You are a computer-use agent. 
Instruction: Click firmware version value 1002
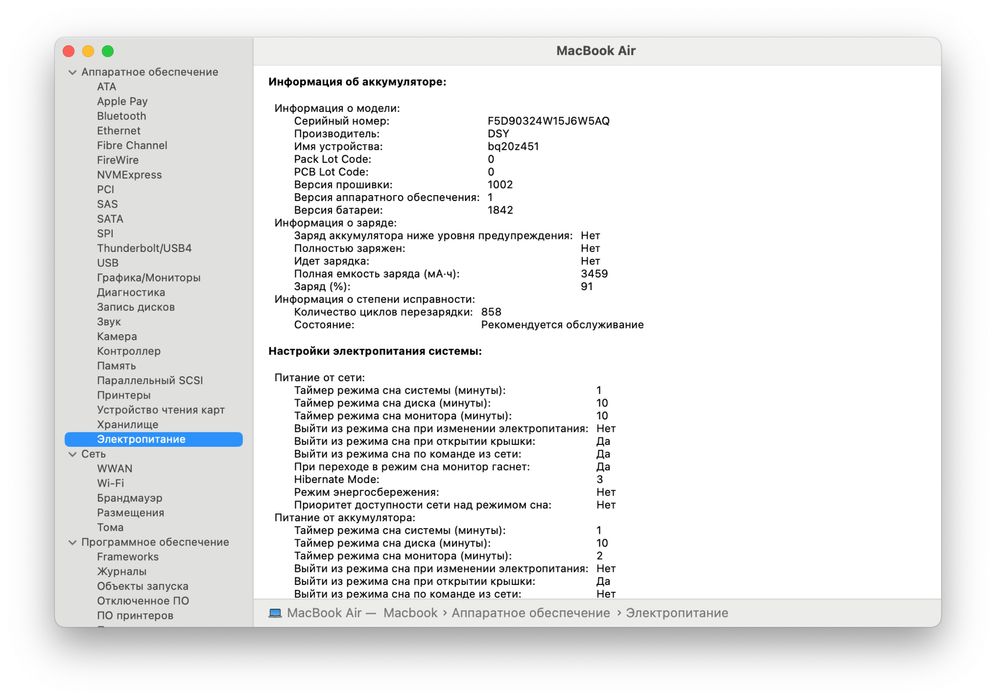(500, 185)
